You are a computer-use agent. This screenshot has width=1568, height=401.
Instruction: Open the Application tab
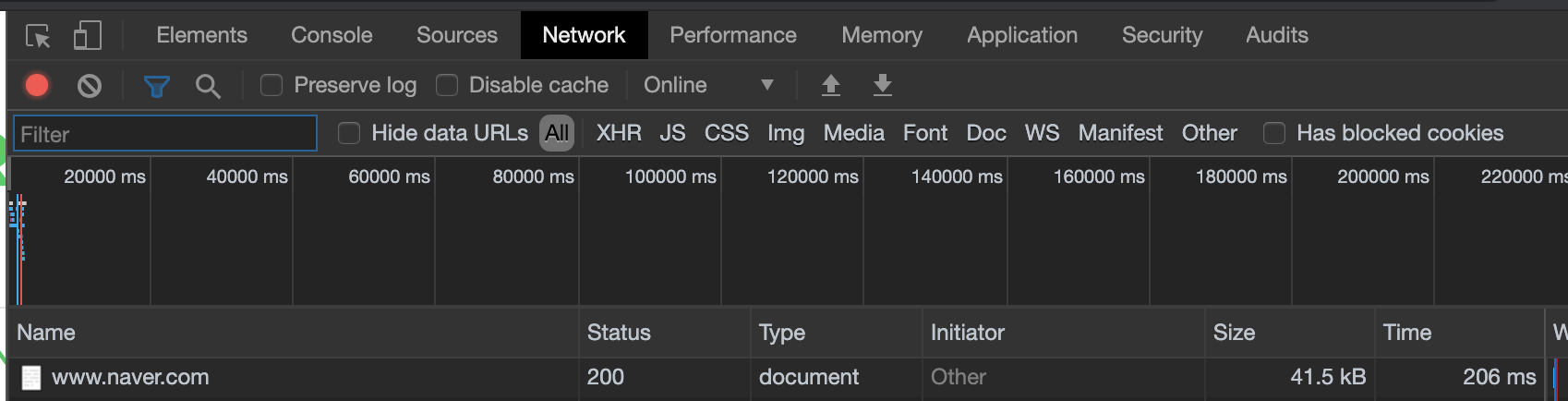(x=1022, y=35)
